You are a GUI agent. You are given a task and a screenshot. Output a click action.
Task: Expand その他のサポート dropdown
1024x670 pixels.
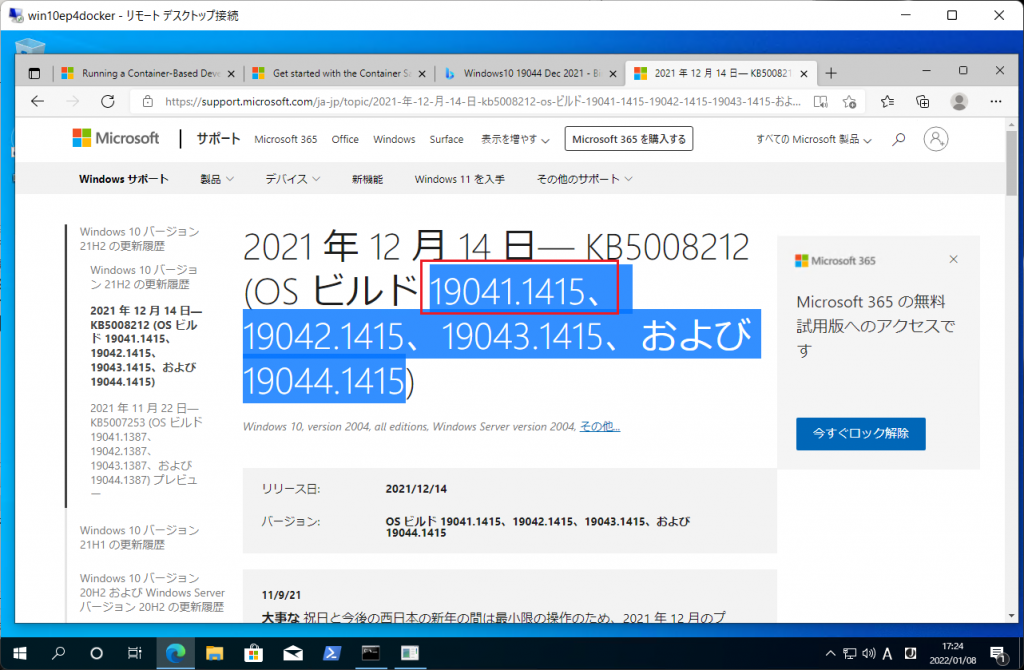[x=584, y=179]
